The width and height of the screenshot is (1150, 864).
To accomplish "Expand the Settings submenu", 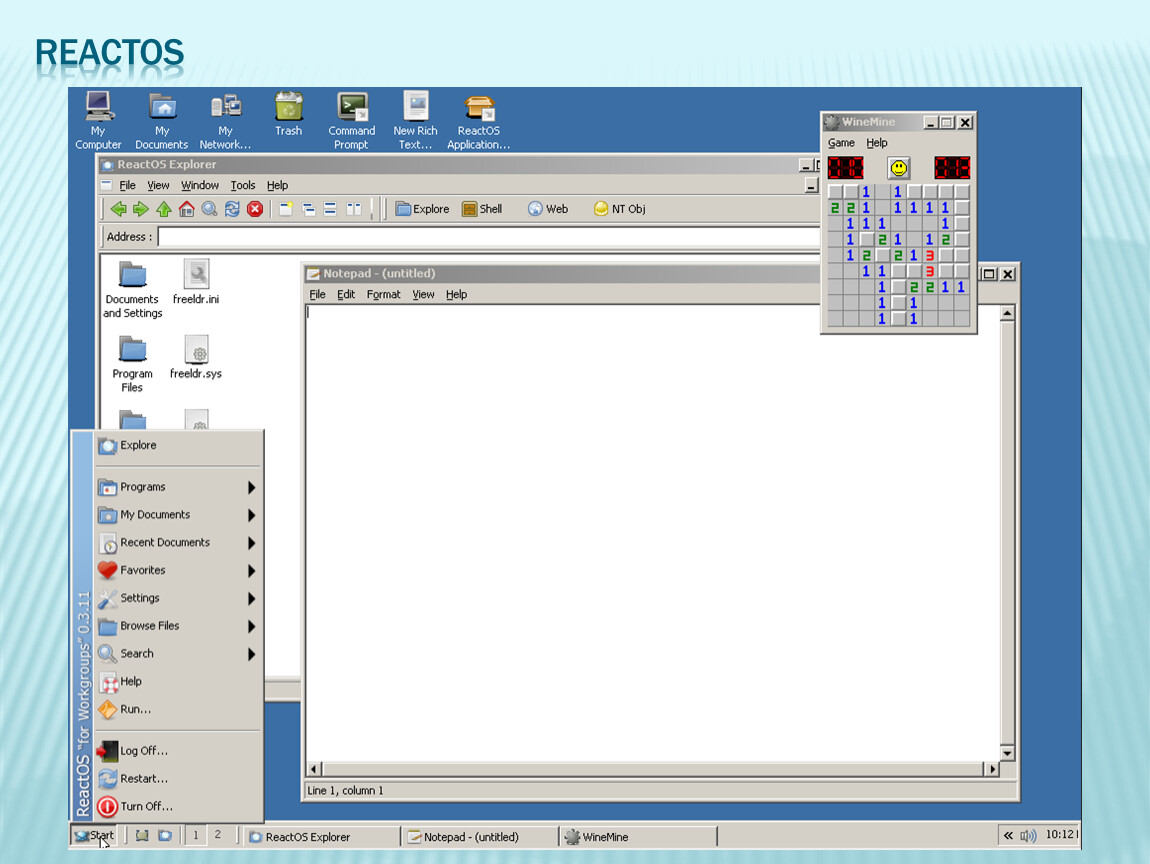I will tap(178, 598).
